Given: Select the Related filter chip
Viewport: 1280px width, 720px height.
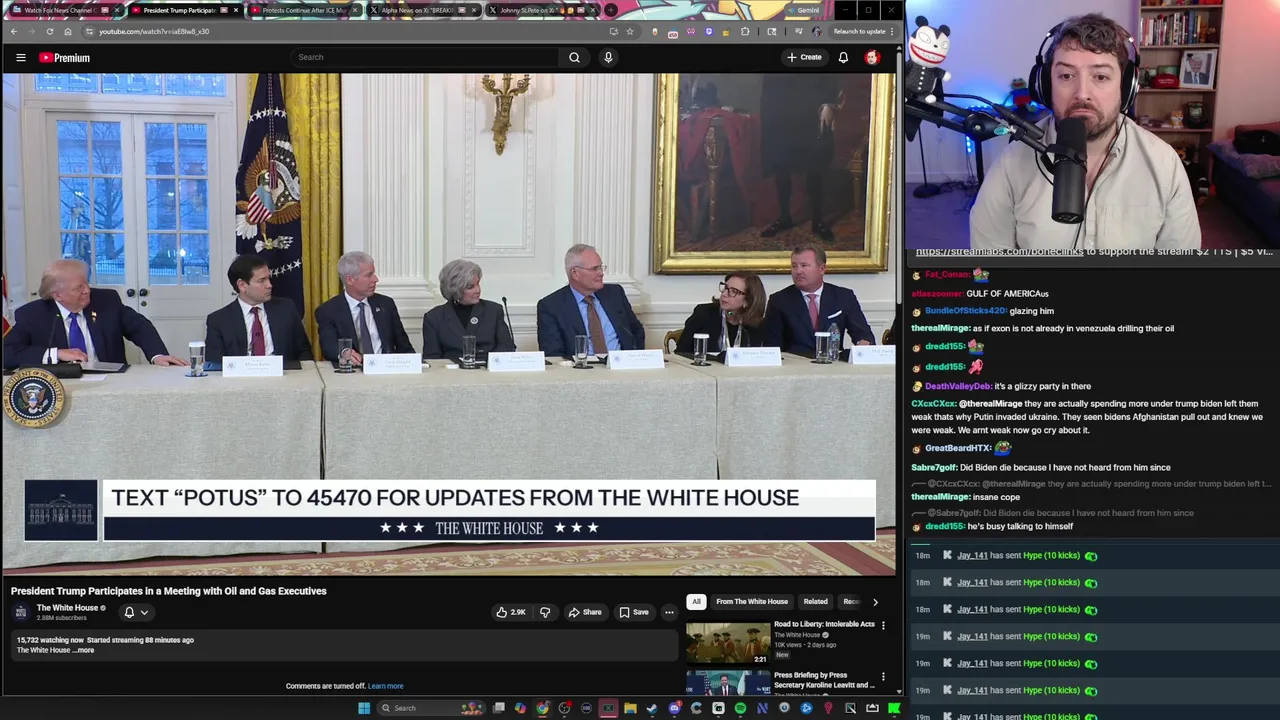Looking at the screenshot, I should coord(815,601).
